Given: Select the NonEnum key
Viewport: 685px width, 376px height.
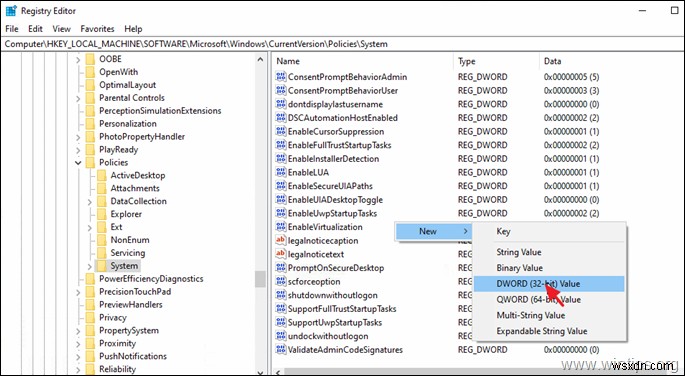Looking at the screenshot, I should [x=130, y=240].
